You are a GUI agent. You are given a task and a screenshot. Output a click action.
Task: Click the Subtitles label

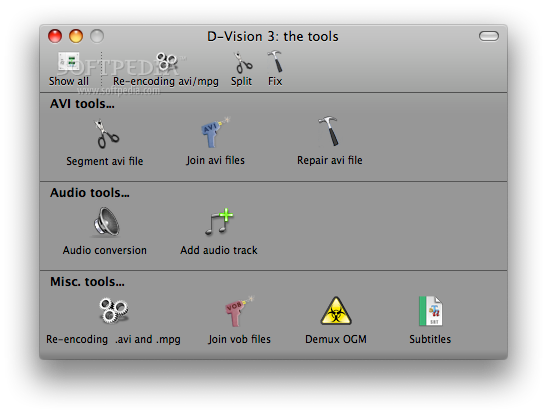[x=430, y=339]
